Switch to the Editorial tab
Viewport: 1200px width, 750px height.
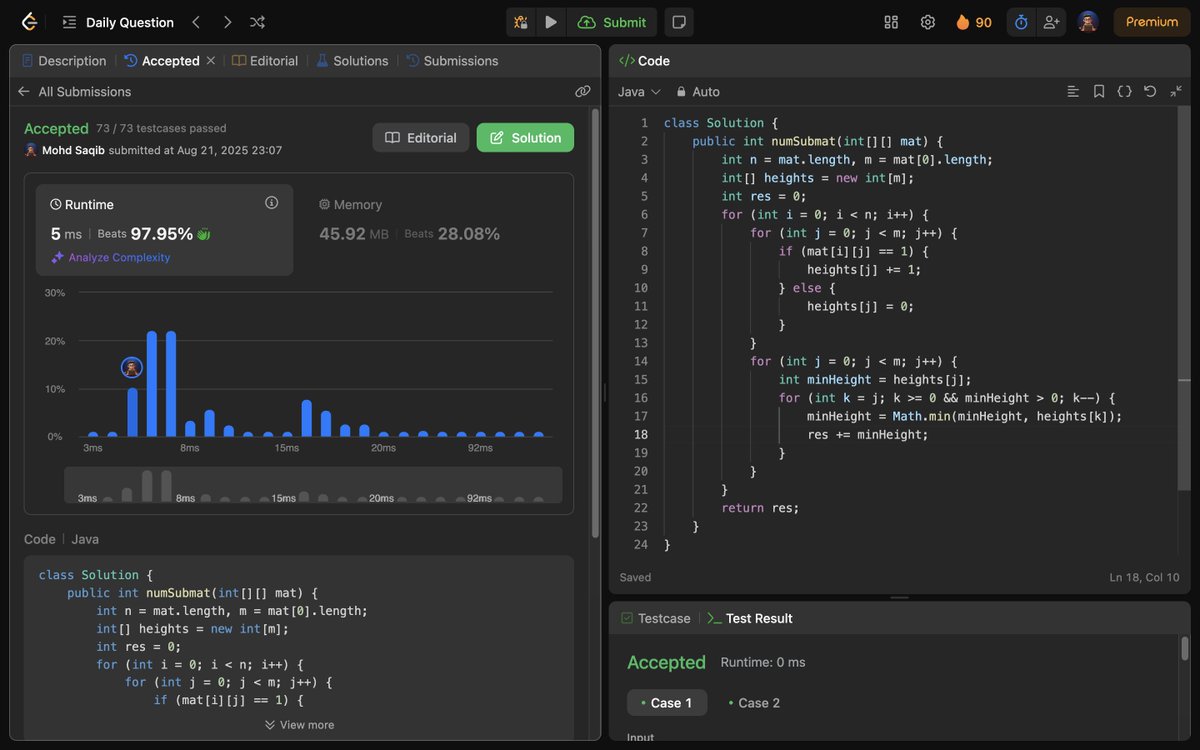pyautogui.click(x=265, y=61)
